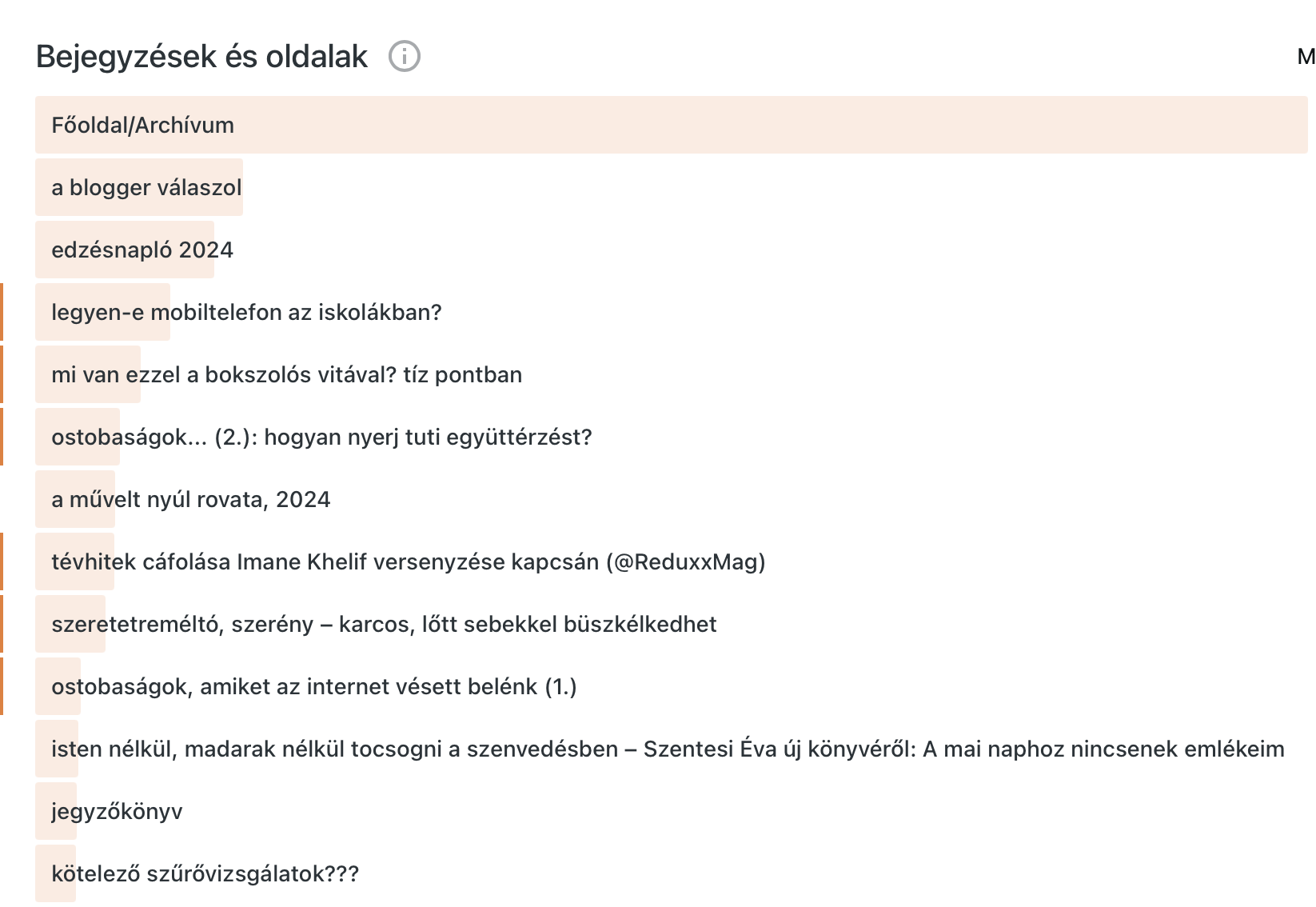
Task: Open 'kötelező szűrővizsgálatok???' post
Action: click(x=205, y=874)
